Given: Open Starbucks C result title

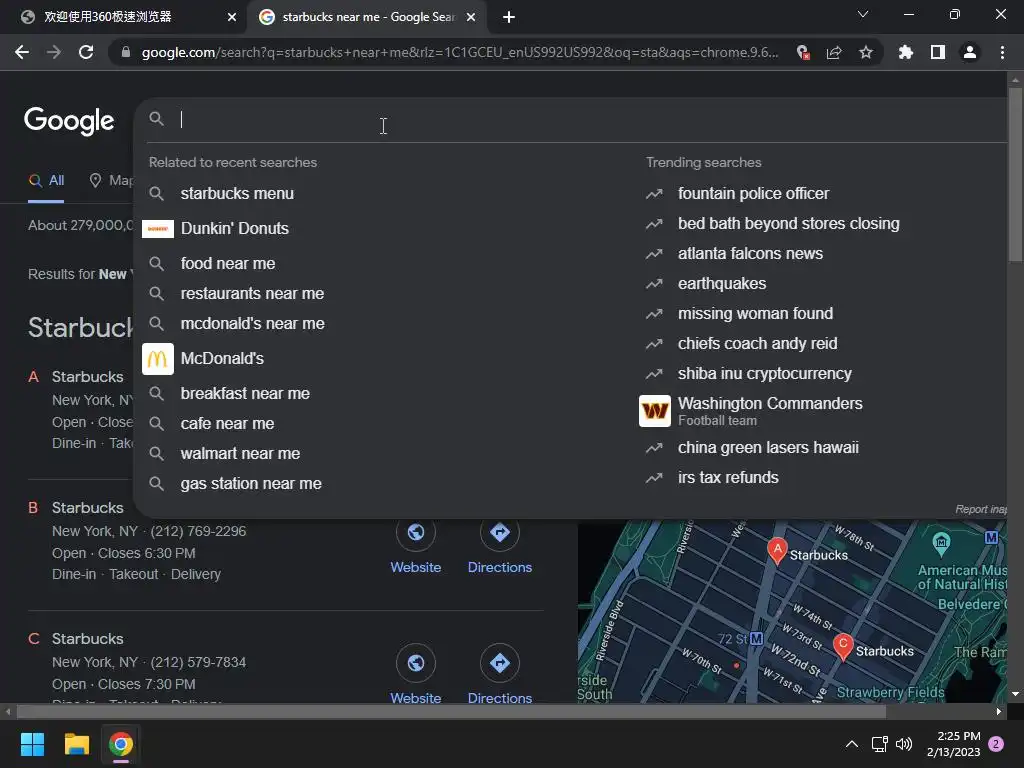Looking at the screenshot, I should pyautogui.click(x=88, y=639).
